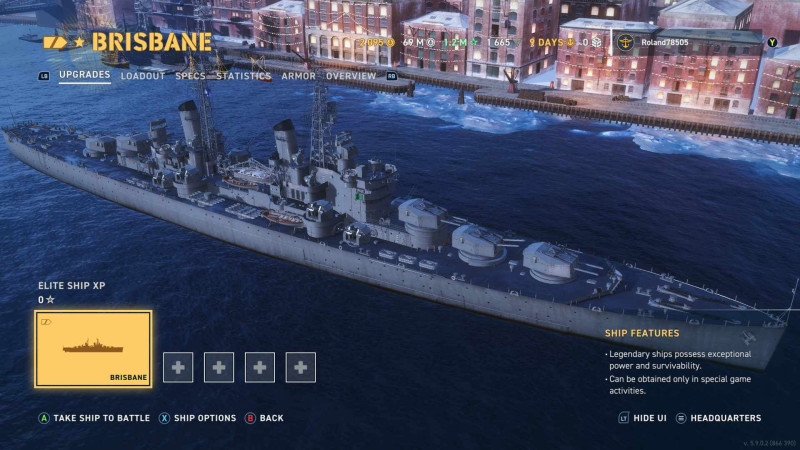The image size is (800, 450).
Task: Open the second empty upgrade slot
Action: pyautogui.click(x=219, y=367)
